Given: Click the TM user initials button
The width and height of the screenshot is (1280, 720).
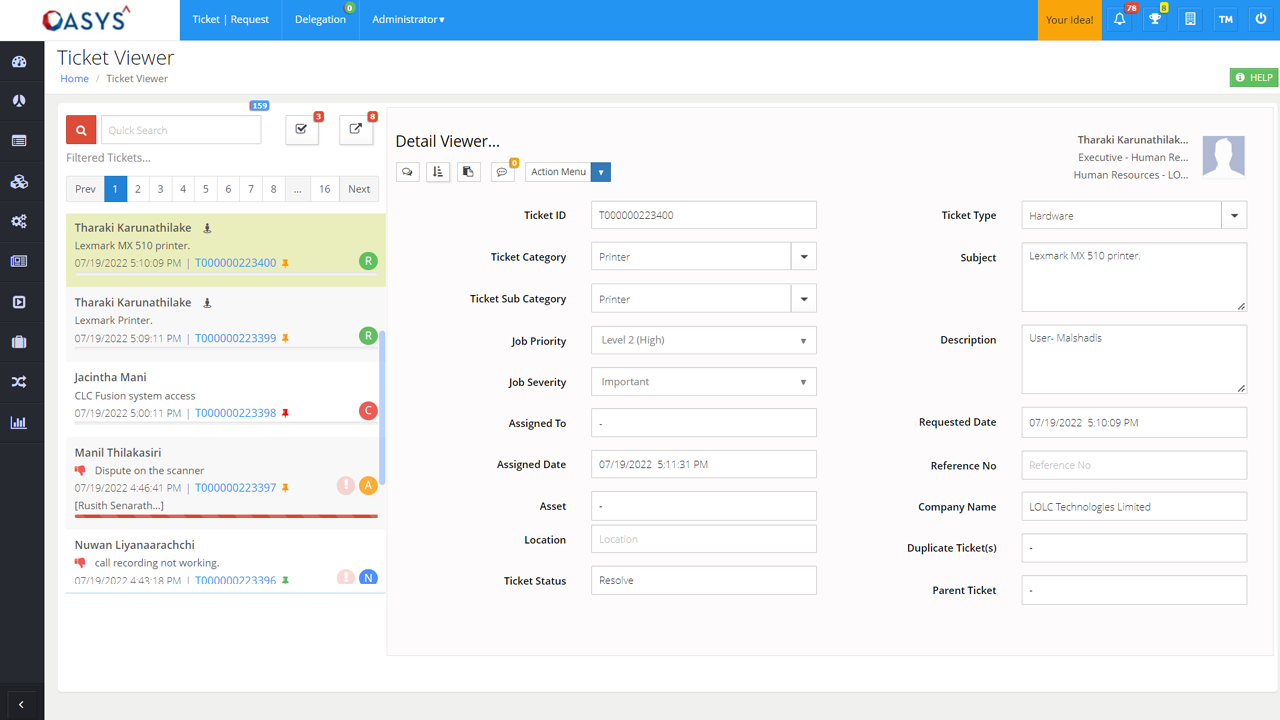Looking at the screenshot, I should [1226, 20].
